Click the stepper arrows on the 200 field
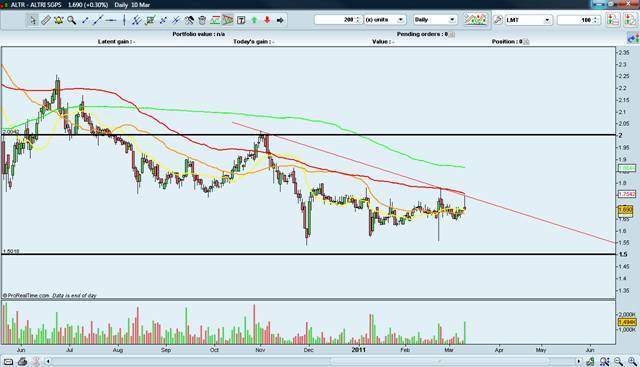Screen dimensions: 640x367 pyautogui.click(x=358, y=20)
